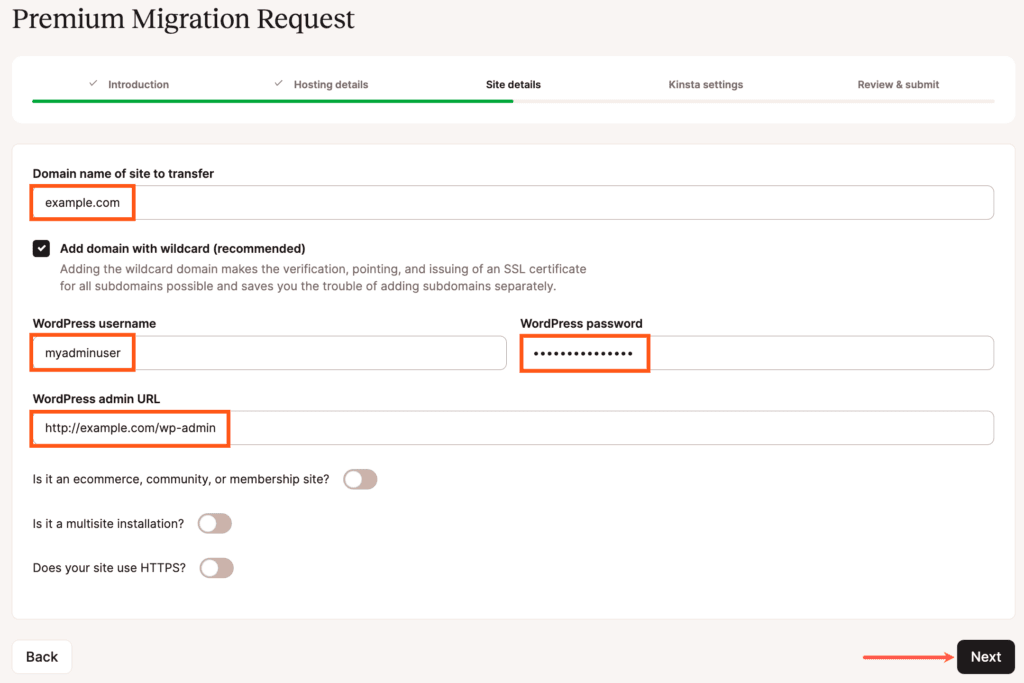
Task: Enable the ecommerce, community, or membership toggle
Action: pos(360,480)
